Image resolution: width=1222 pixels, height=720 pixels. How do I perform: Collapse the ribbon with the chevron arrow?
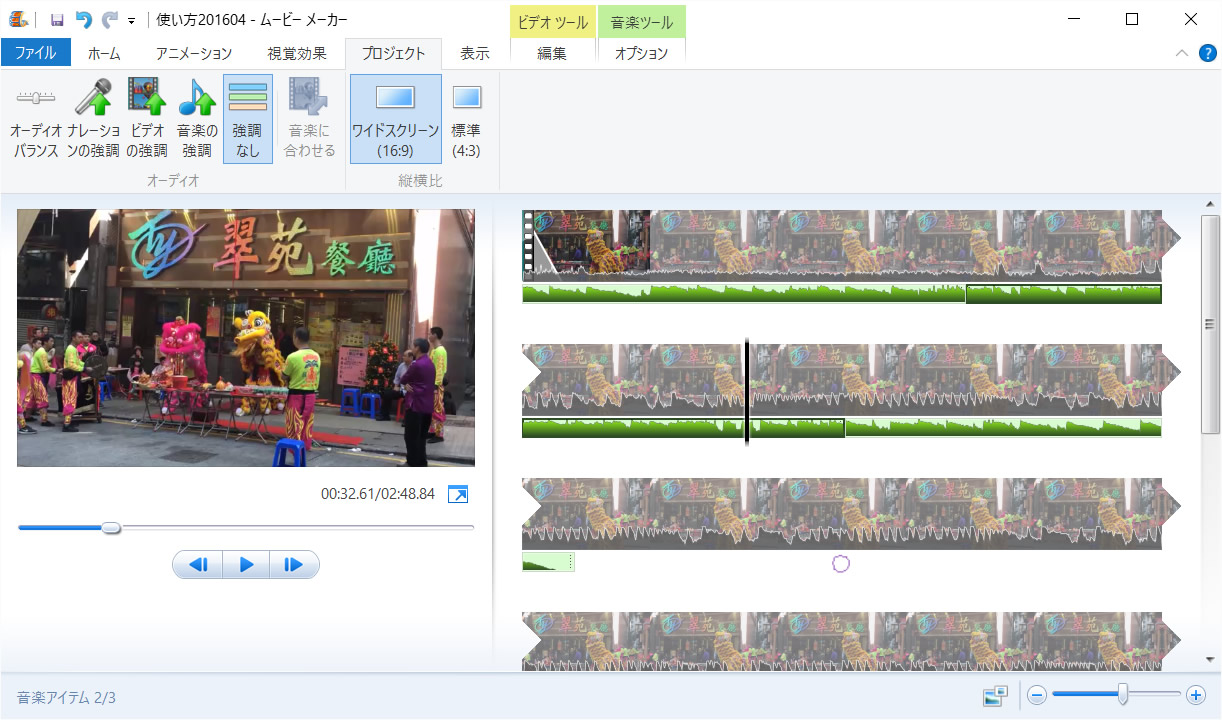point(1182,53)
